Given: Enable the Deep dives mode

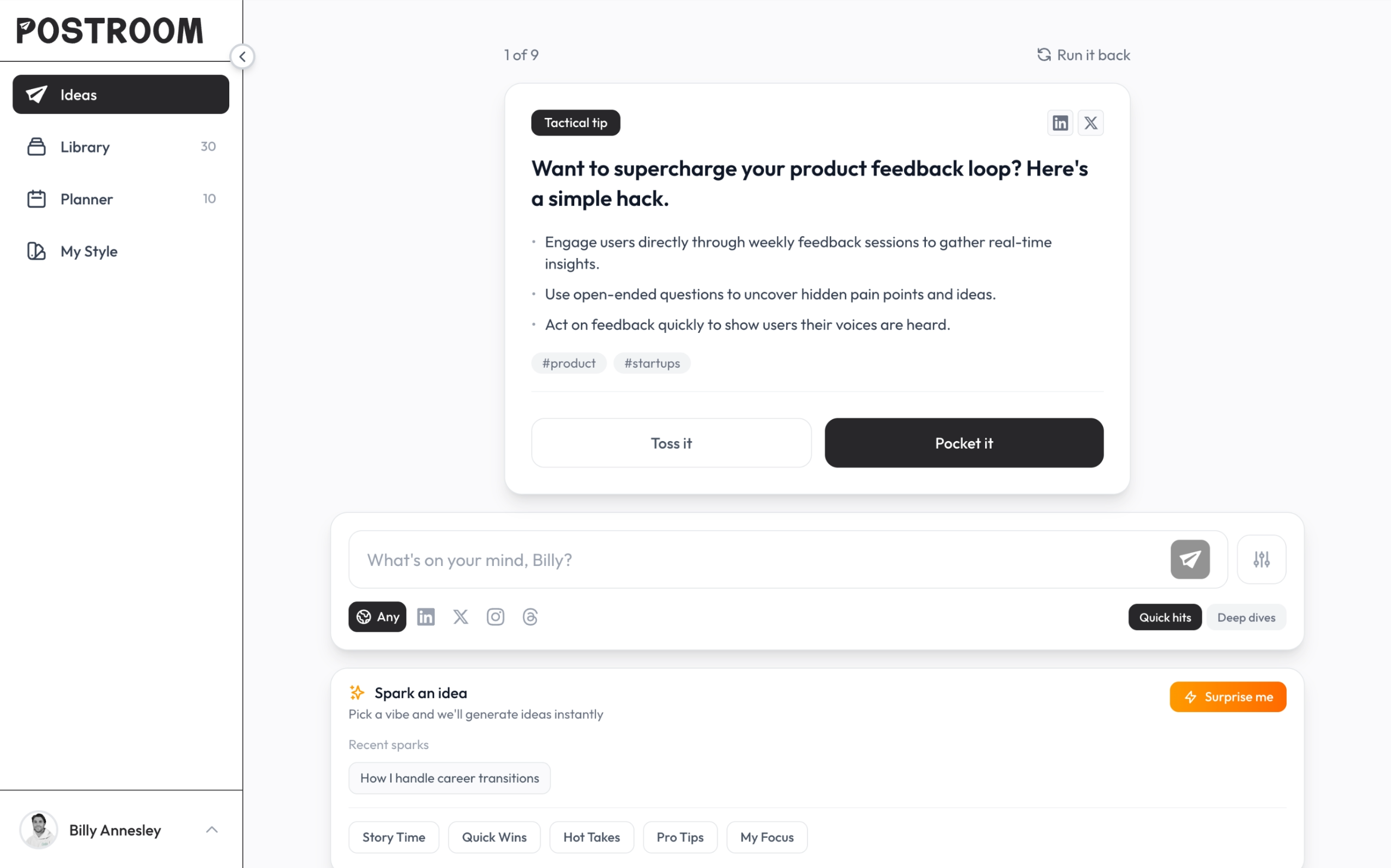Looking at the screenshot, I should click(x=1246, y=617).
